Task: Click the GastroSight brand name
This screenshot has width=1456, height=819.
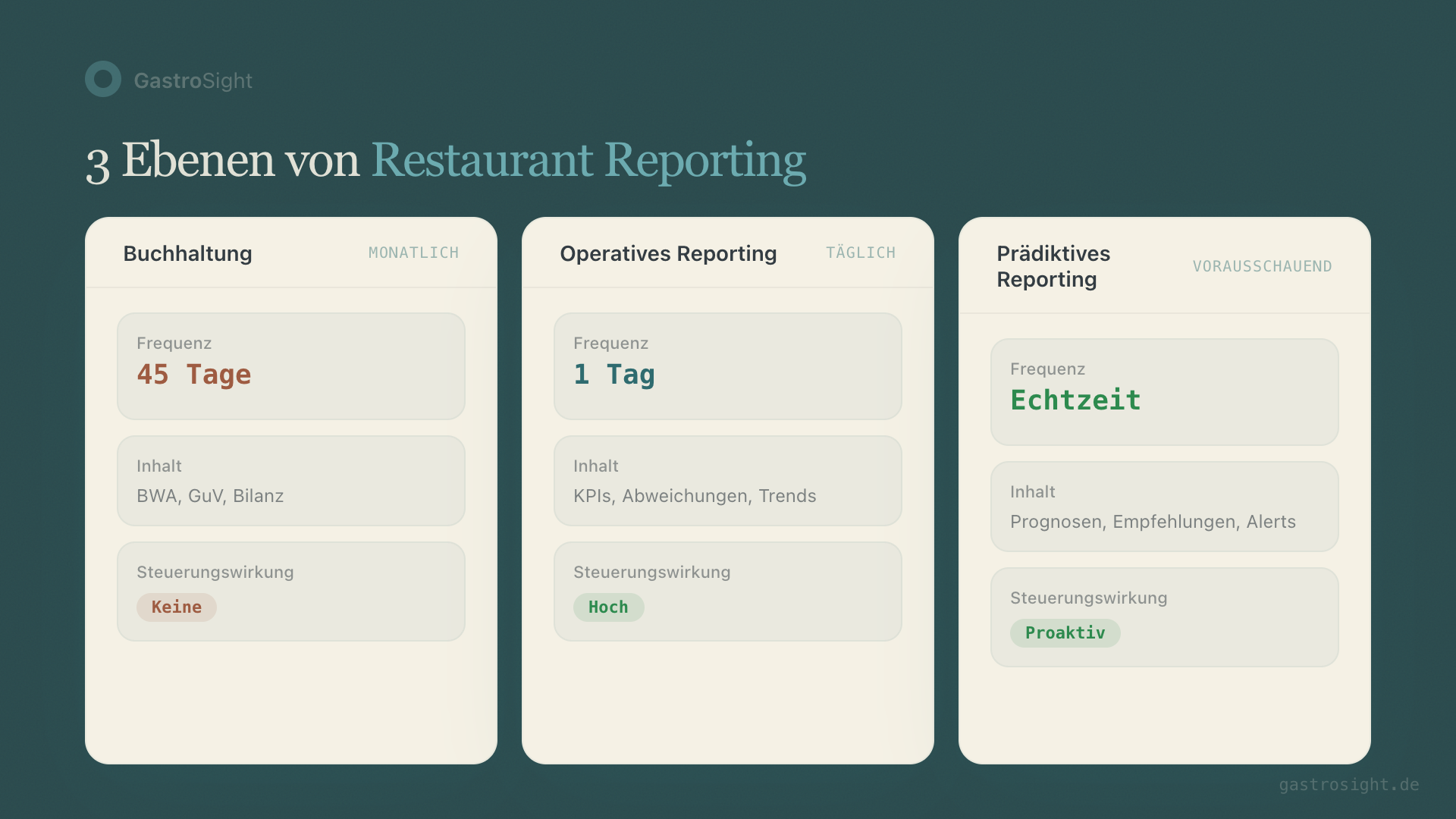Action: (193, 80)
